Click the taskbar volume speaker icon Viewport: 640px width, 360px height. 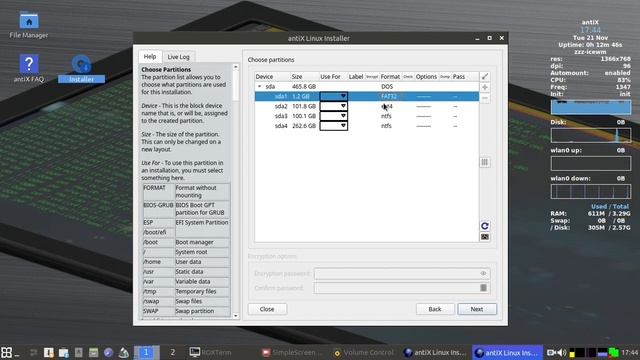[x=562, y=352]
